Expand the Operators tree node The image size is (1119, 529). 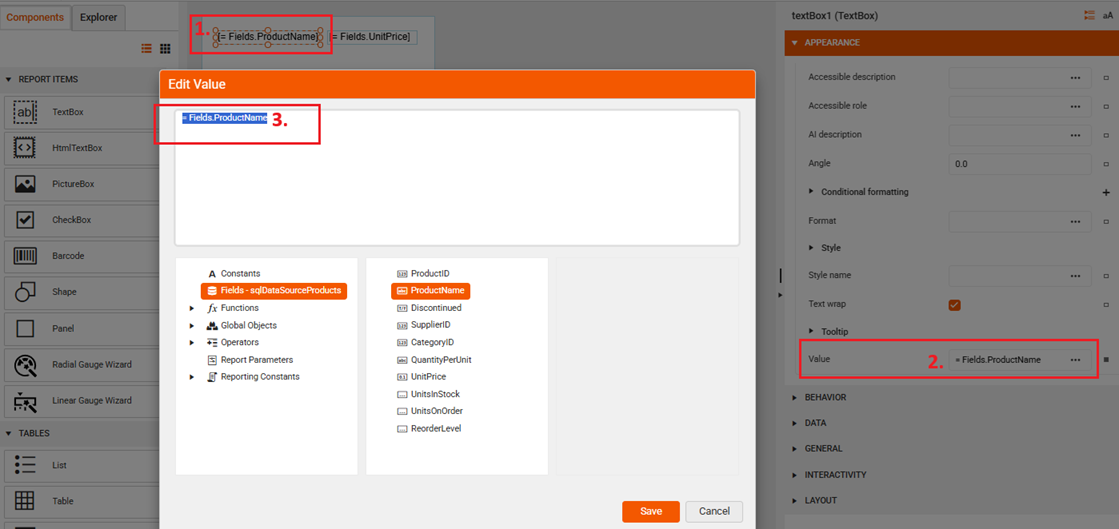tap(191, 343)
